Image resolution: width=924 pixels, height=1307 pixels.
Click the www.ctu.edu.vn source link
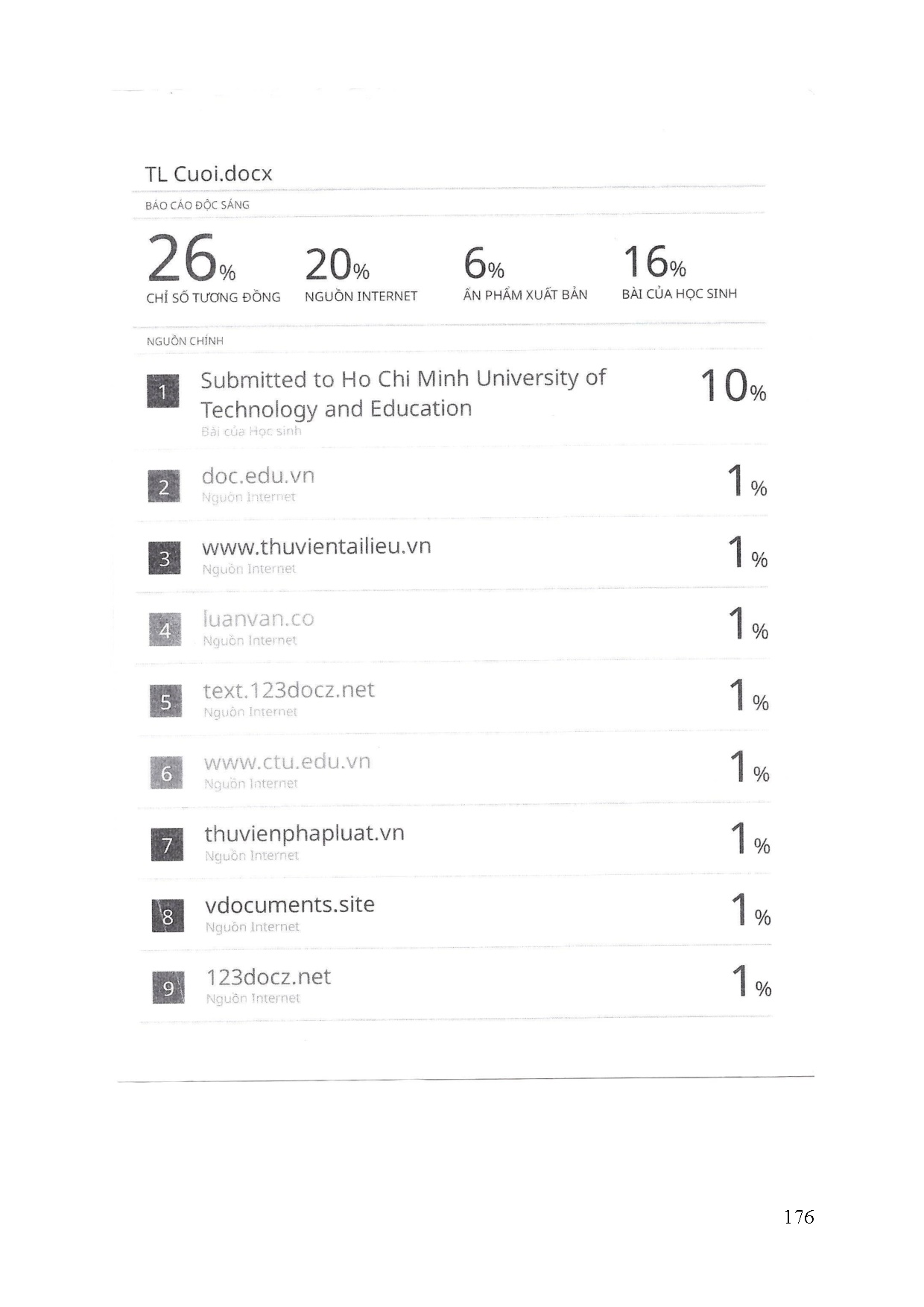[287, 762]
